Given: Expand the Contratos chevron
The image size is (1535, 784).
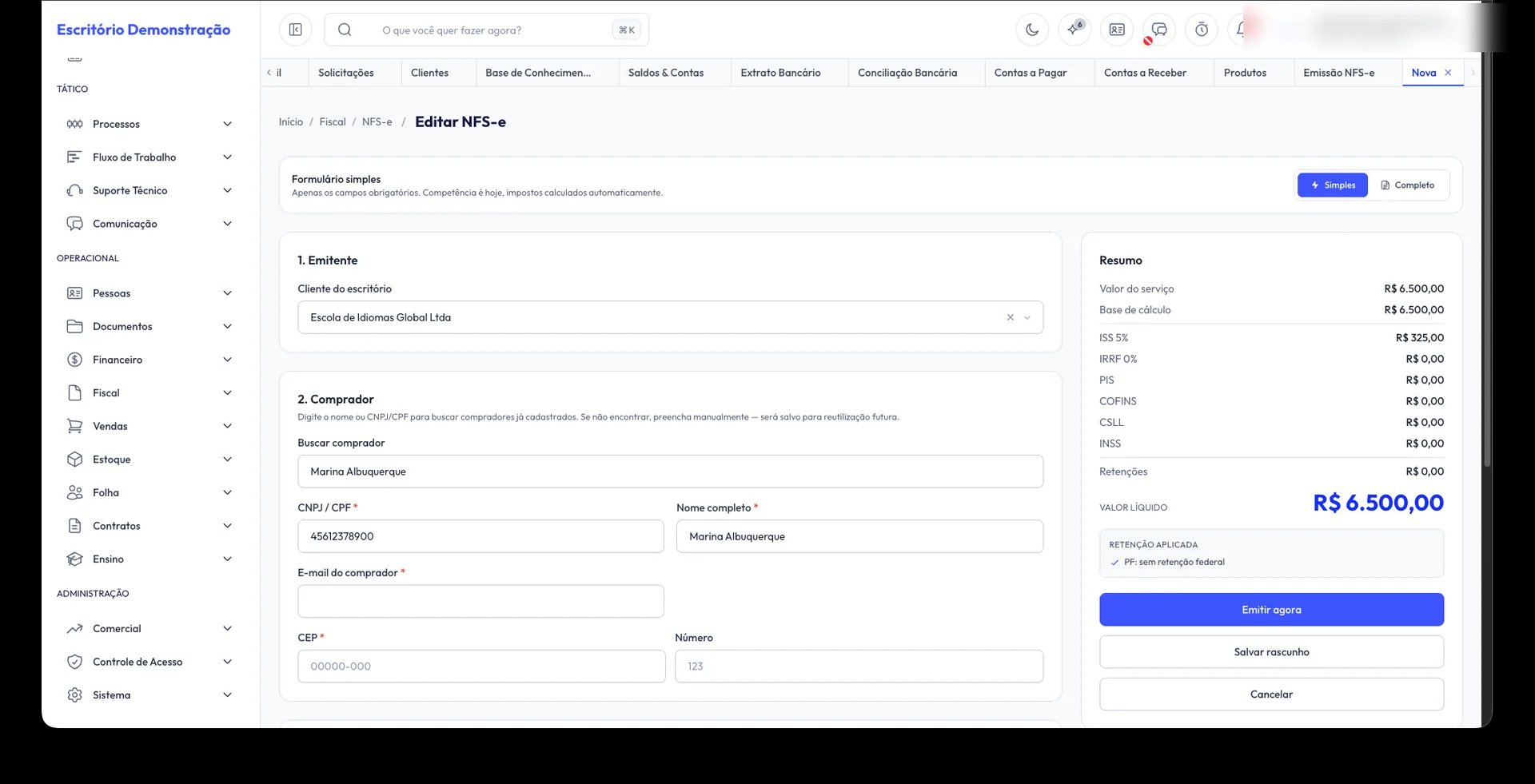Looking at the screenshot, I should pos(227,526).
